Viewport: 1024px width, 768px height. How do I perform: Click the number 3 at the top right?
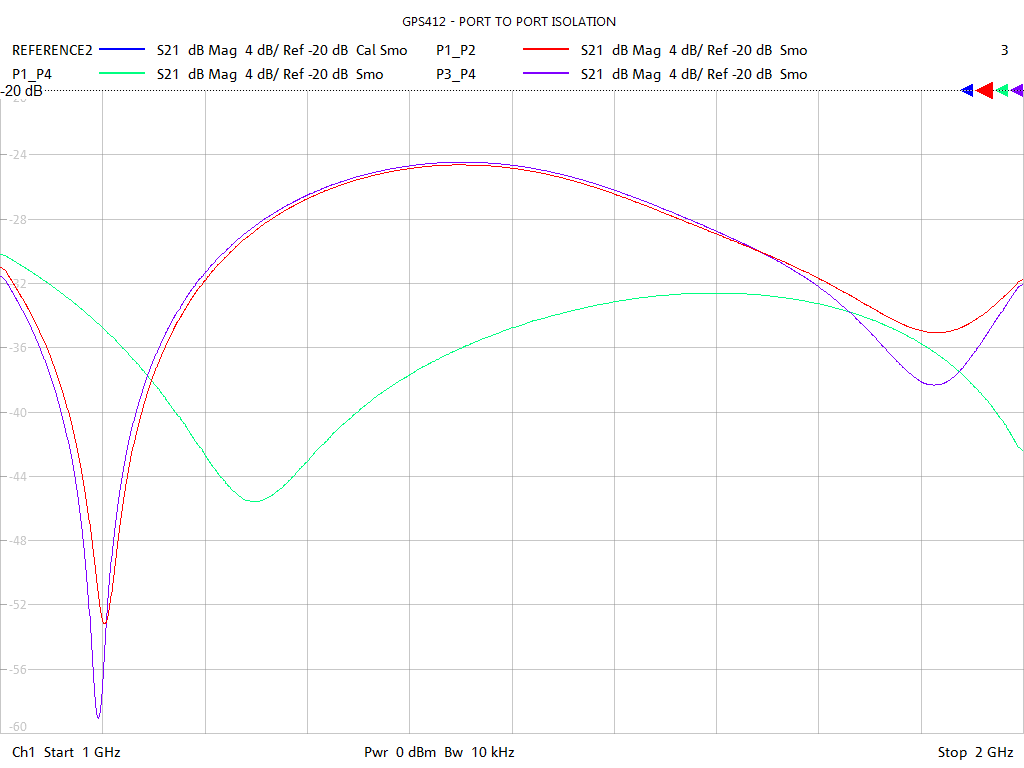pos(1004,50)
